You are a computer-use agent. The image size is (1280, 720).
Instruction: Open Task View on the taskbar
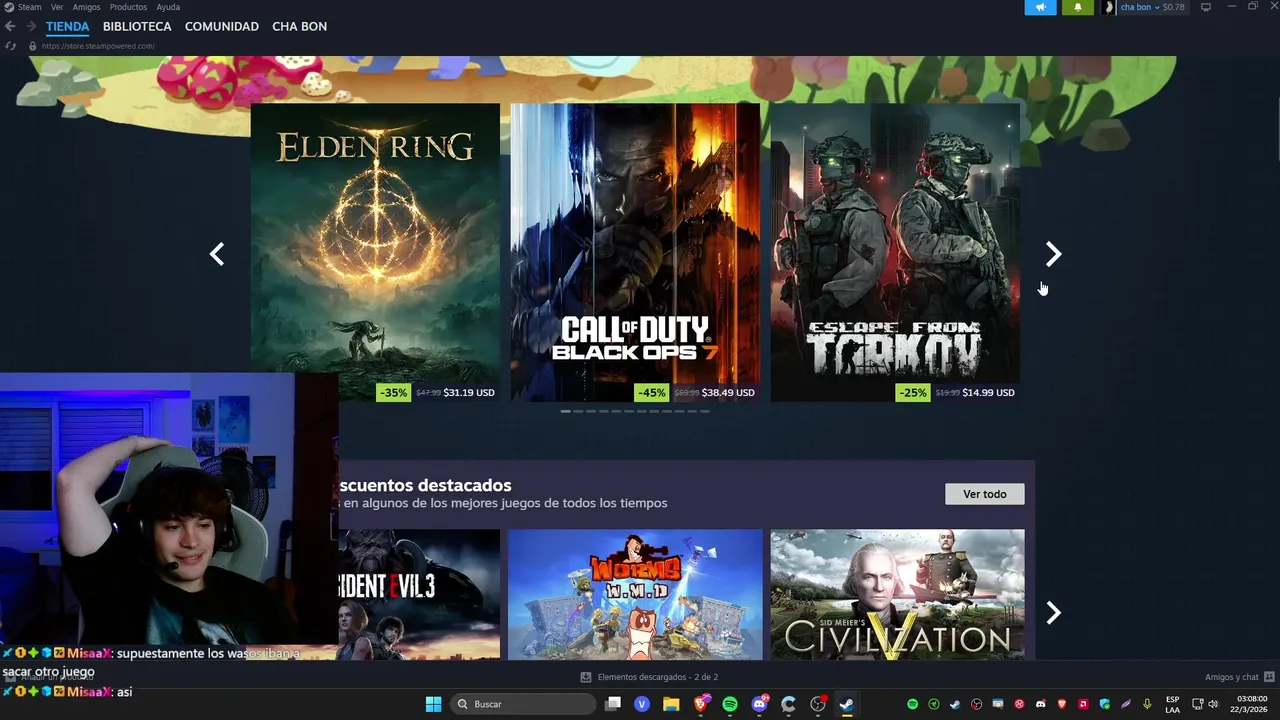pyautogui.click(x=613, y=704)
